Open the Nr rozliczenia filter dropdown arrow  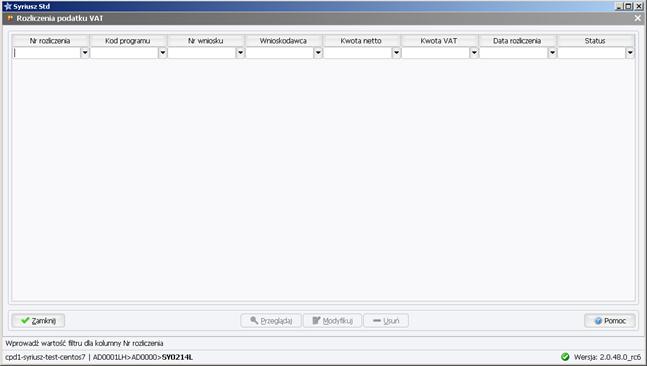(x=85, y=53)
